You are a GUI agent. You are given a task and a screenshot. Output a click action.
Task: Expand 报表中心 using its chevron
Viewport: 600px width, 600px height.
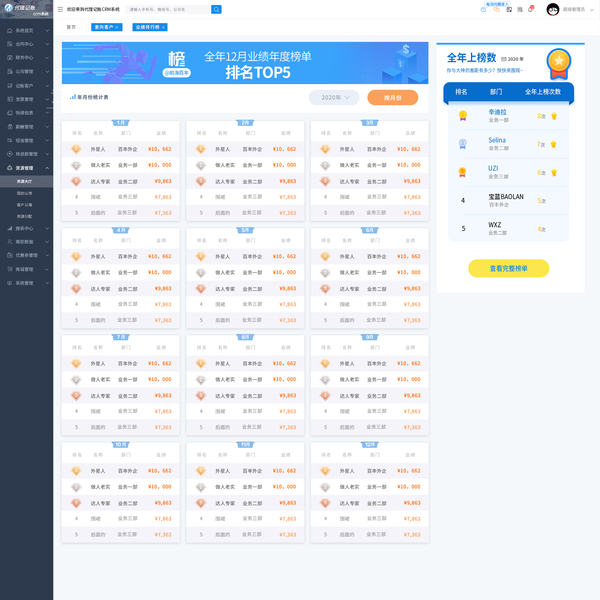click(x=47, y=228)
